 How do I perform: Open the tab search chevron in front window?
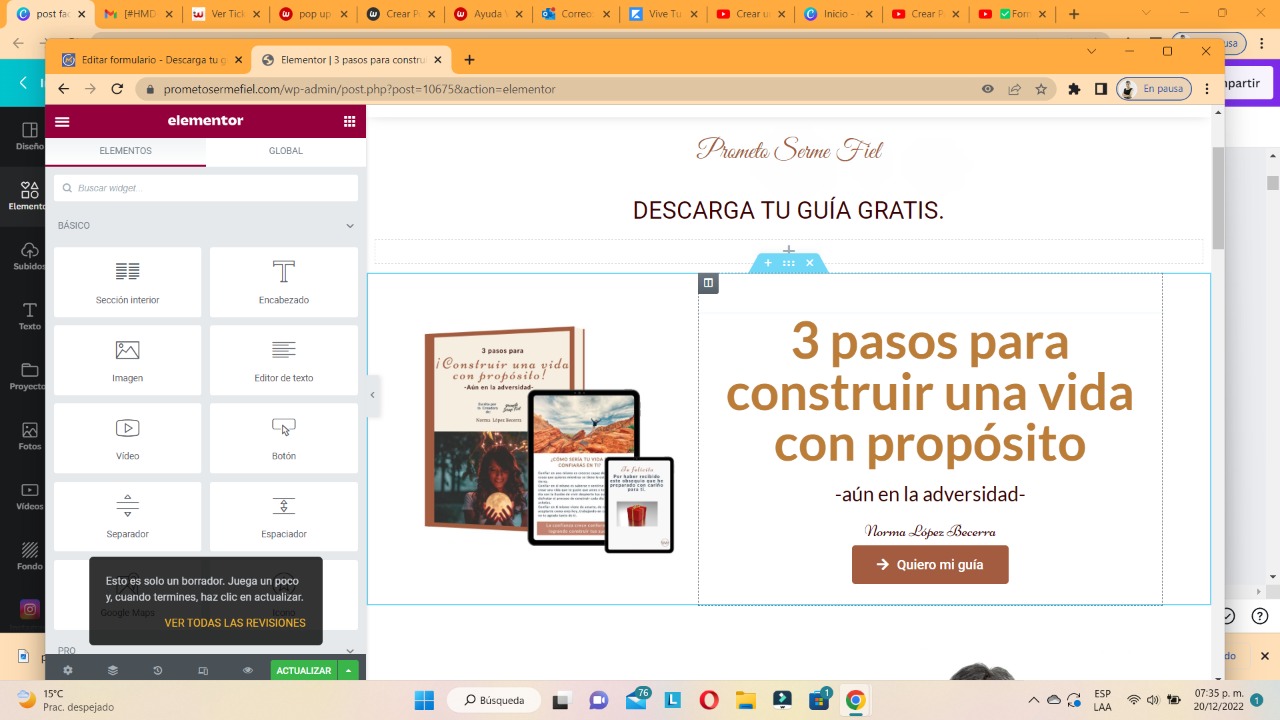pyautogui.click(x=1091, y=51)
